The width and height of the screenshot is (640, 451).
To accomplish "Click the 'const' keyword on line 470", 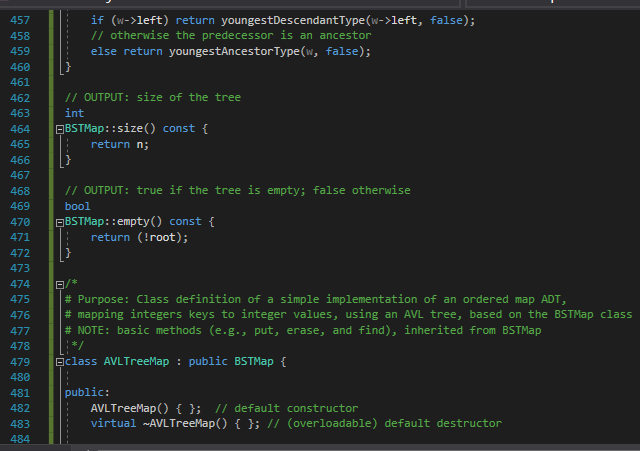I will 185,222.
